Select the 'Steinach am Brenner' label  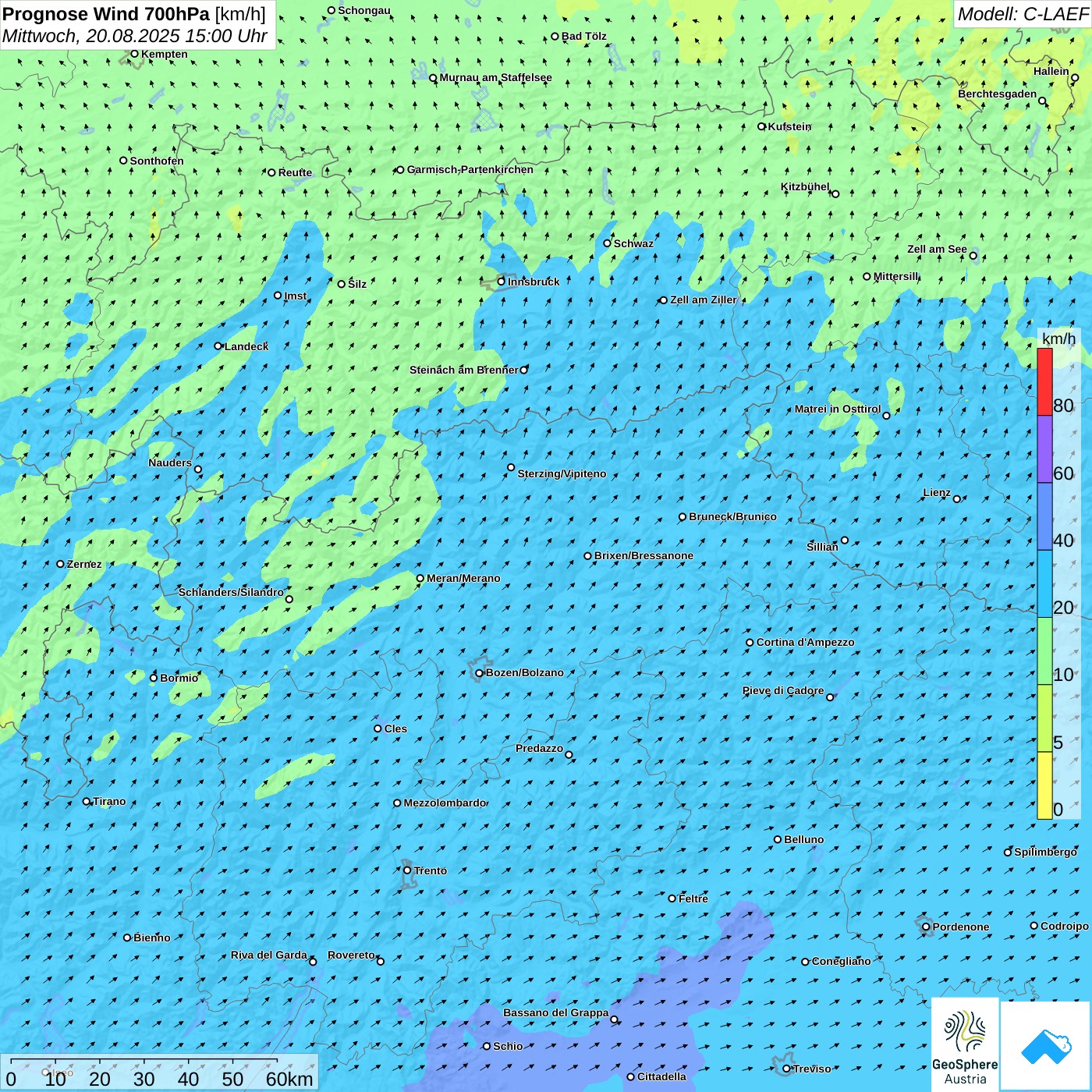(464, 370)
